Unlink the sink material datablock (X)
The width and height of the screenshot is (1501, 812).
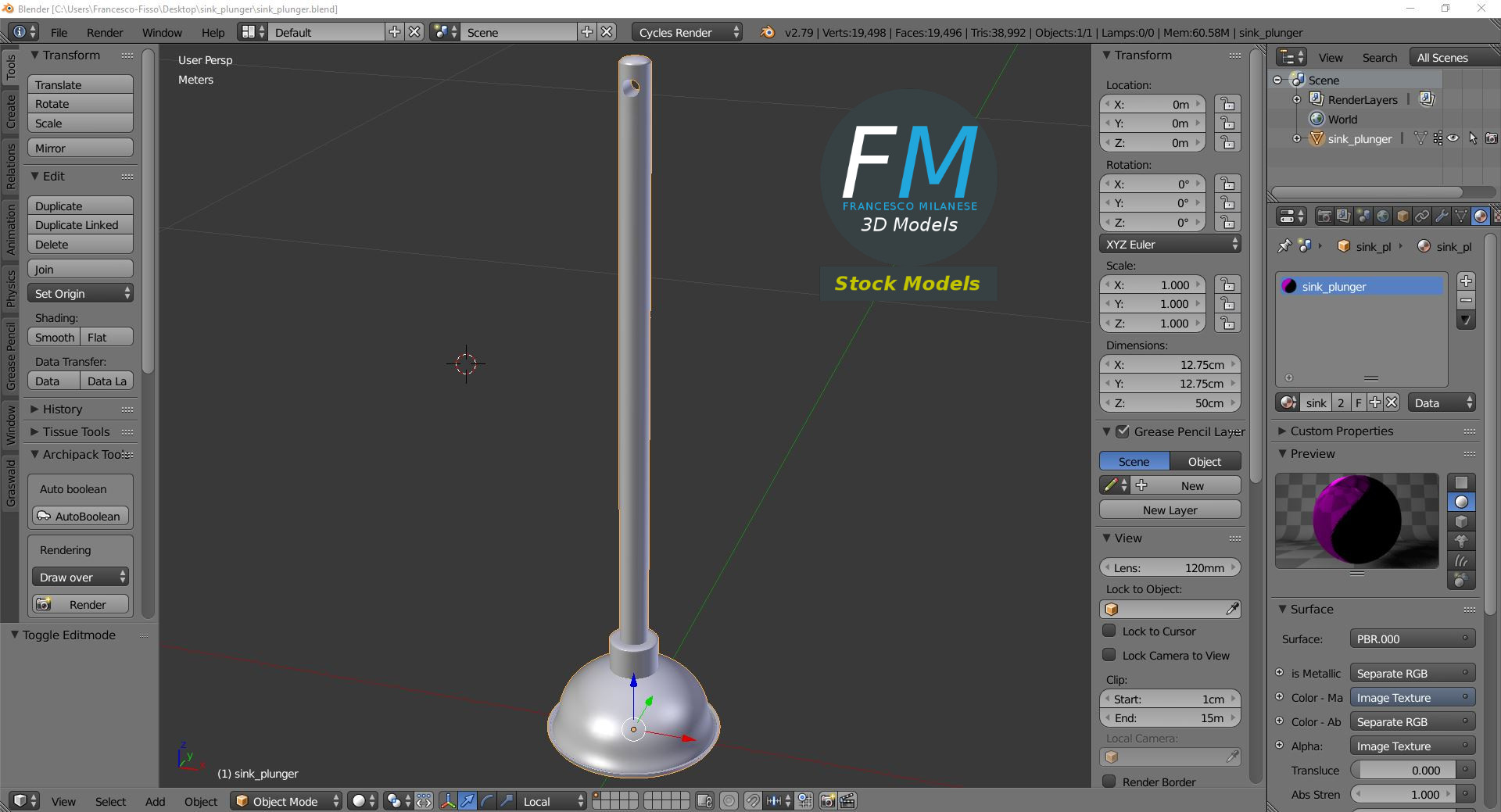(1392, 403)
